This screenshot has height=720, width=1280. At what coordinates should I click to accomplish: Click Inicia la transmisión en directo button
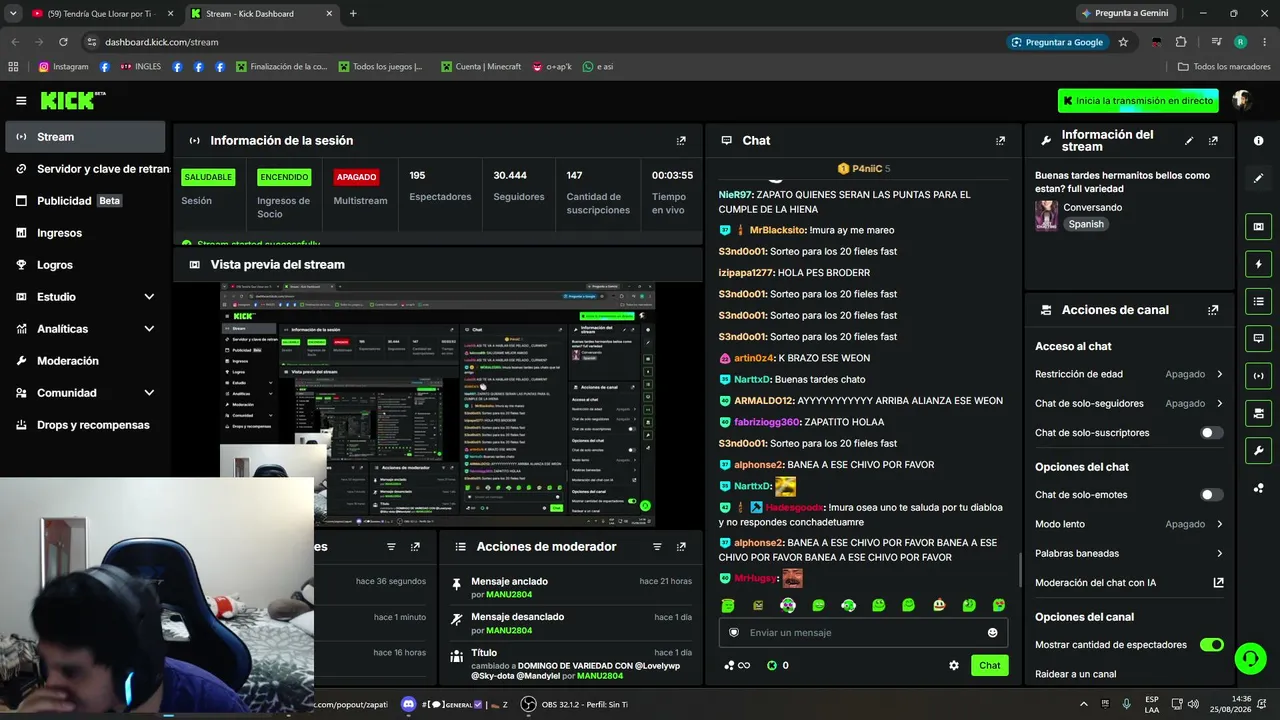click(1138, 101)
